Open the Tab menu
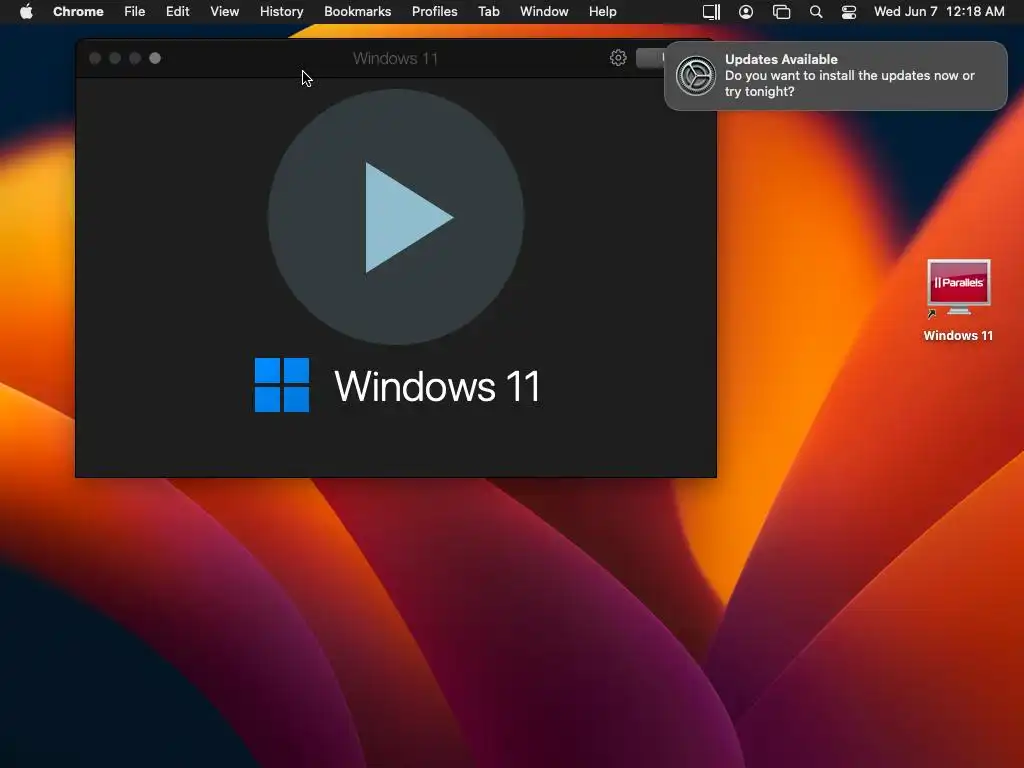1024x768 pixels. (488, 11)
